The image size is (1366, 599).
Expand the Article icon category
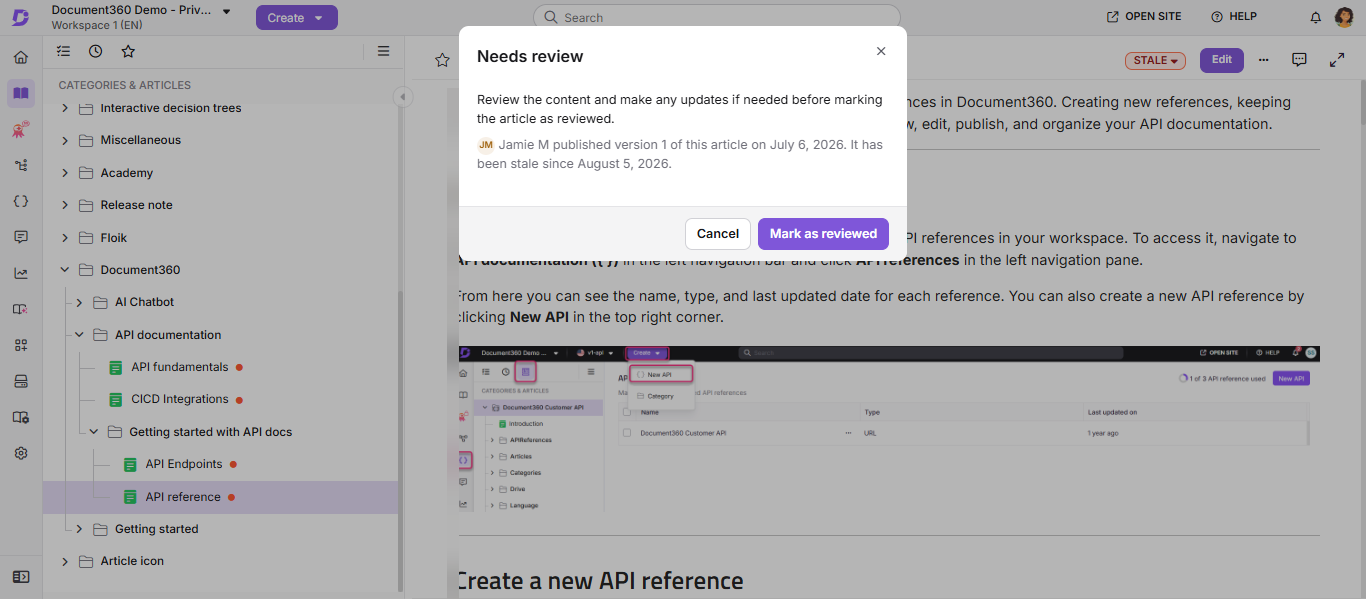[66, 561]
